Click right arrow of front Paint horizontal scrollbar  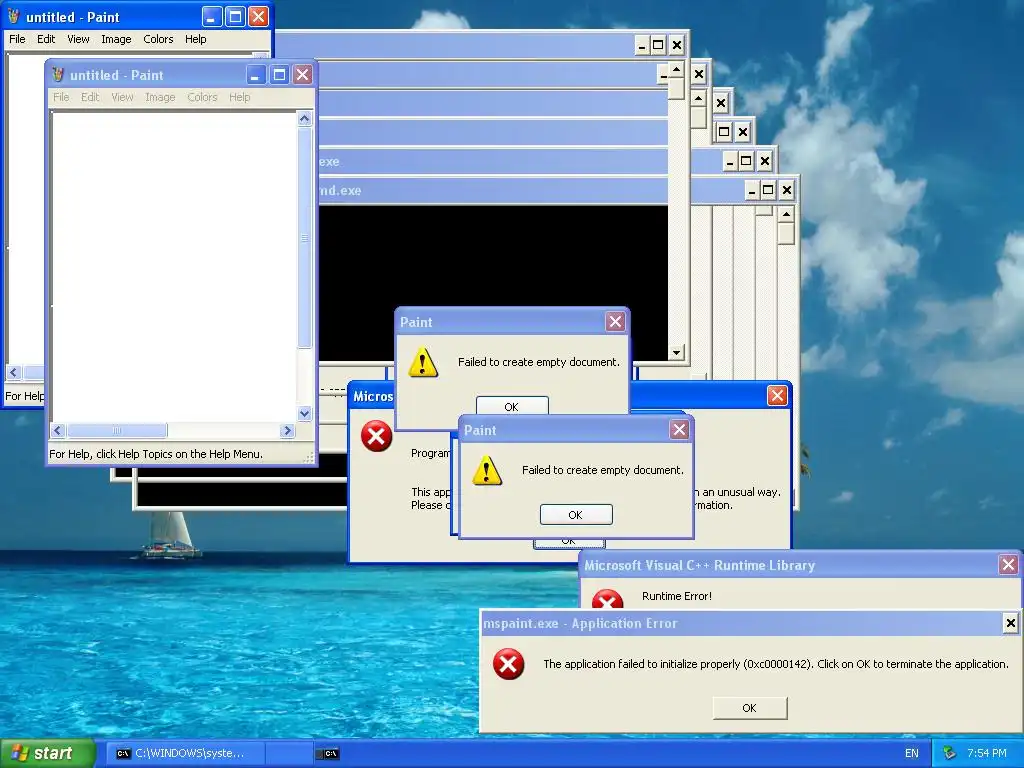[x=287, y=430]
